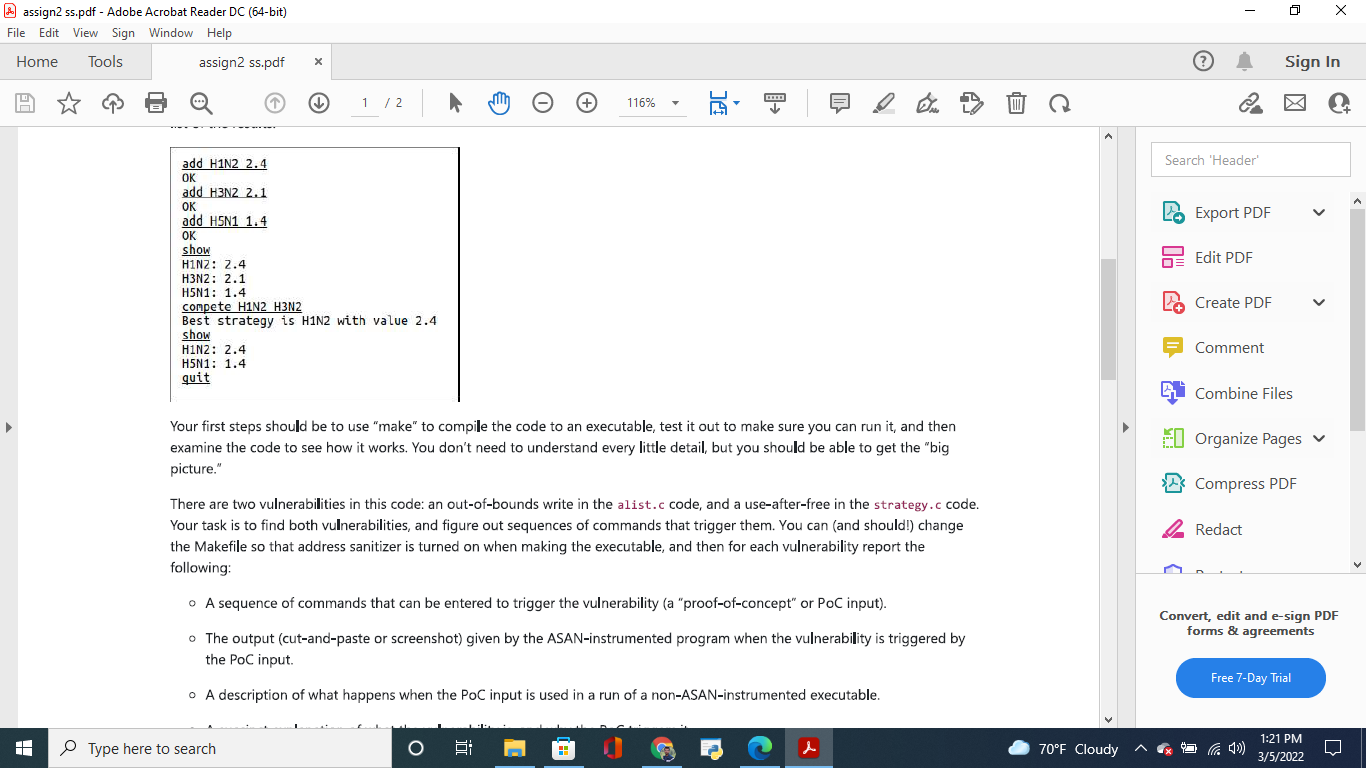Expand the Organize Pages chevron
This screenshot has height=768, width=1366.
tap(1318, 438)
